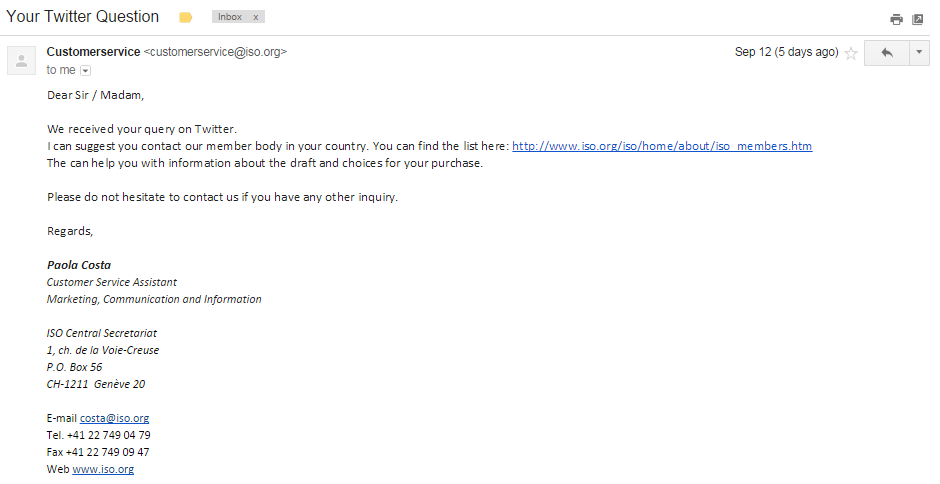Open the more reply options dropdown
The image size is (940, 484).
pyautogui.click(x=919, y=53)
